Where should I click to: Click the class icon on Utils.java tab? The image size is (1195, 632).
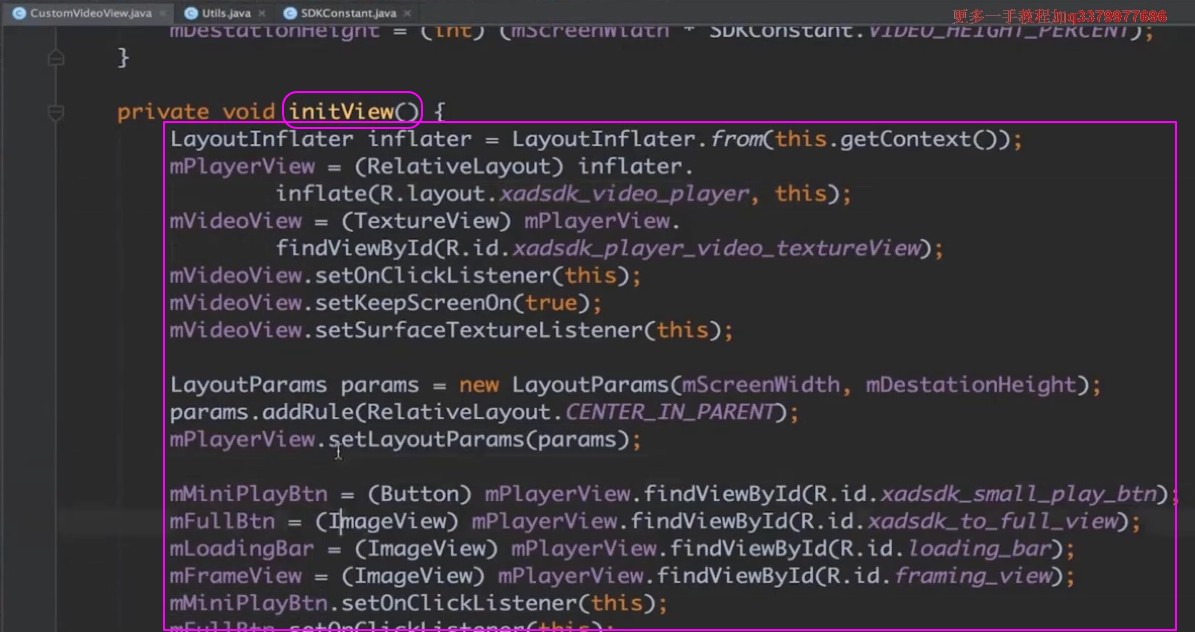point(190,14)
